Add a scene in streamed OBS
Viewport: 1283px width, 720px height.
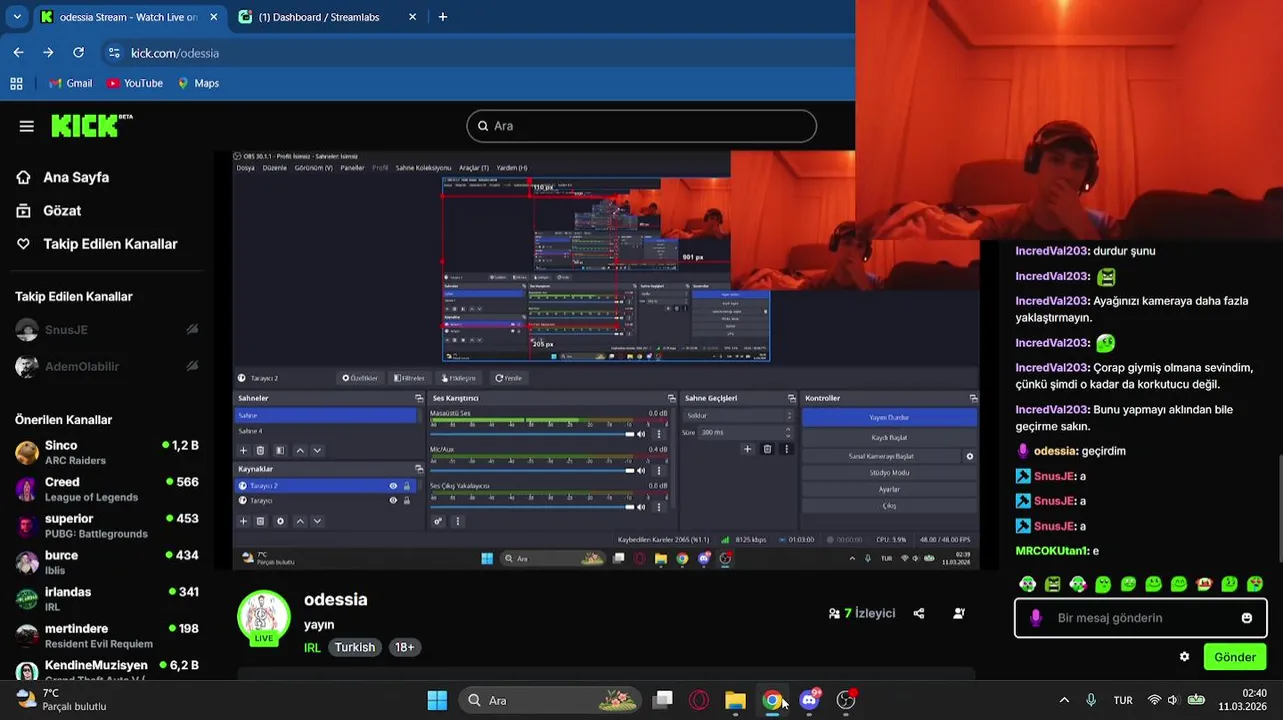click(243, 451)
